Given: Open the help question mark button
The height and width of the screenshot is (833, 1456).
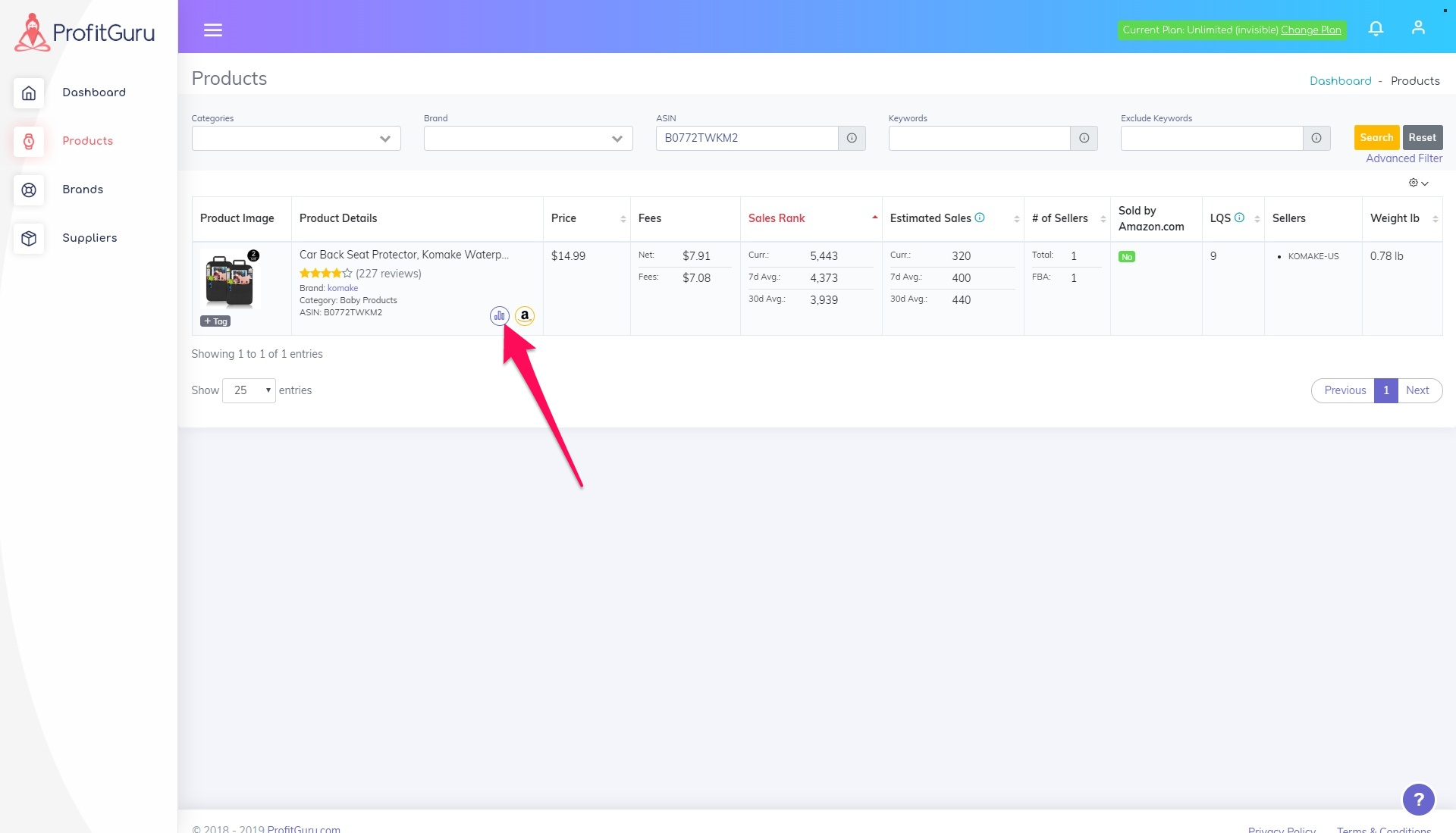Looking at the screenshot, I should pyautogui.click(x=1418, y=799).
